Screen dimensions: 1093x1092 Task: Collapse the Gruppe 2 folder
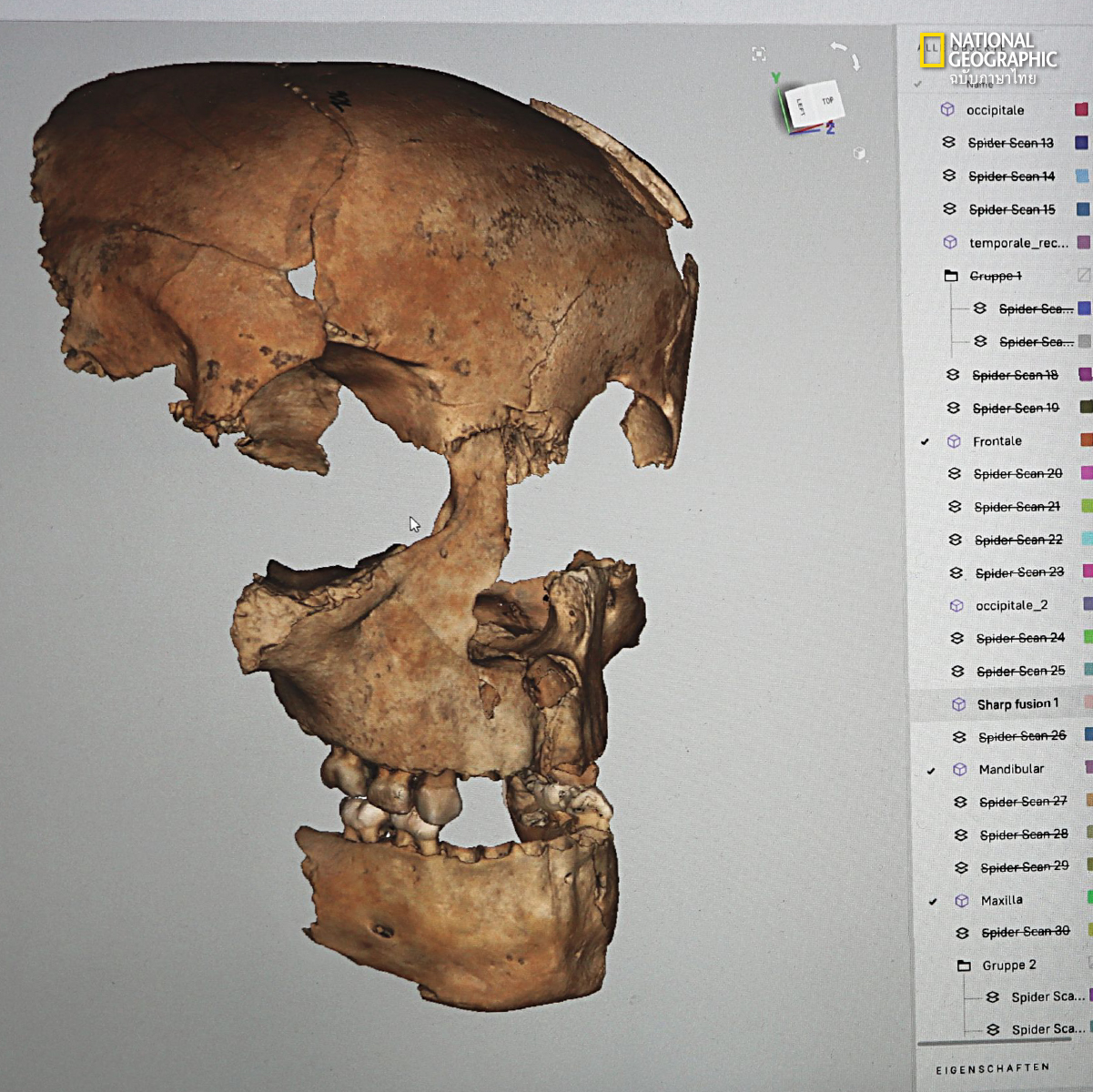point(964,966)
